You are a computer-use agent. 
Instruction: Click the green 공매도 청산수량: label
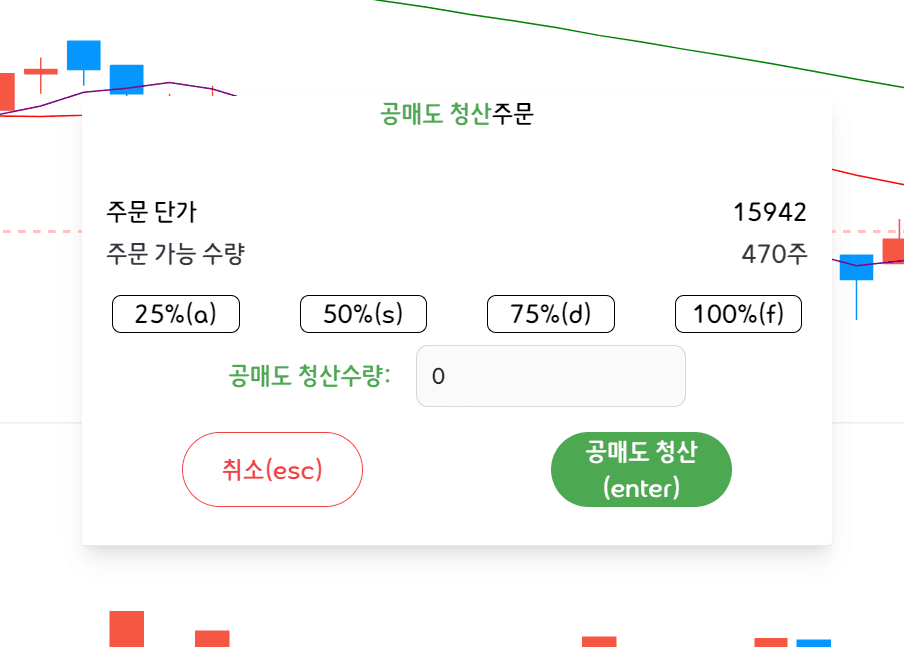(310, 376)
